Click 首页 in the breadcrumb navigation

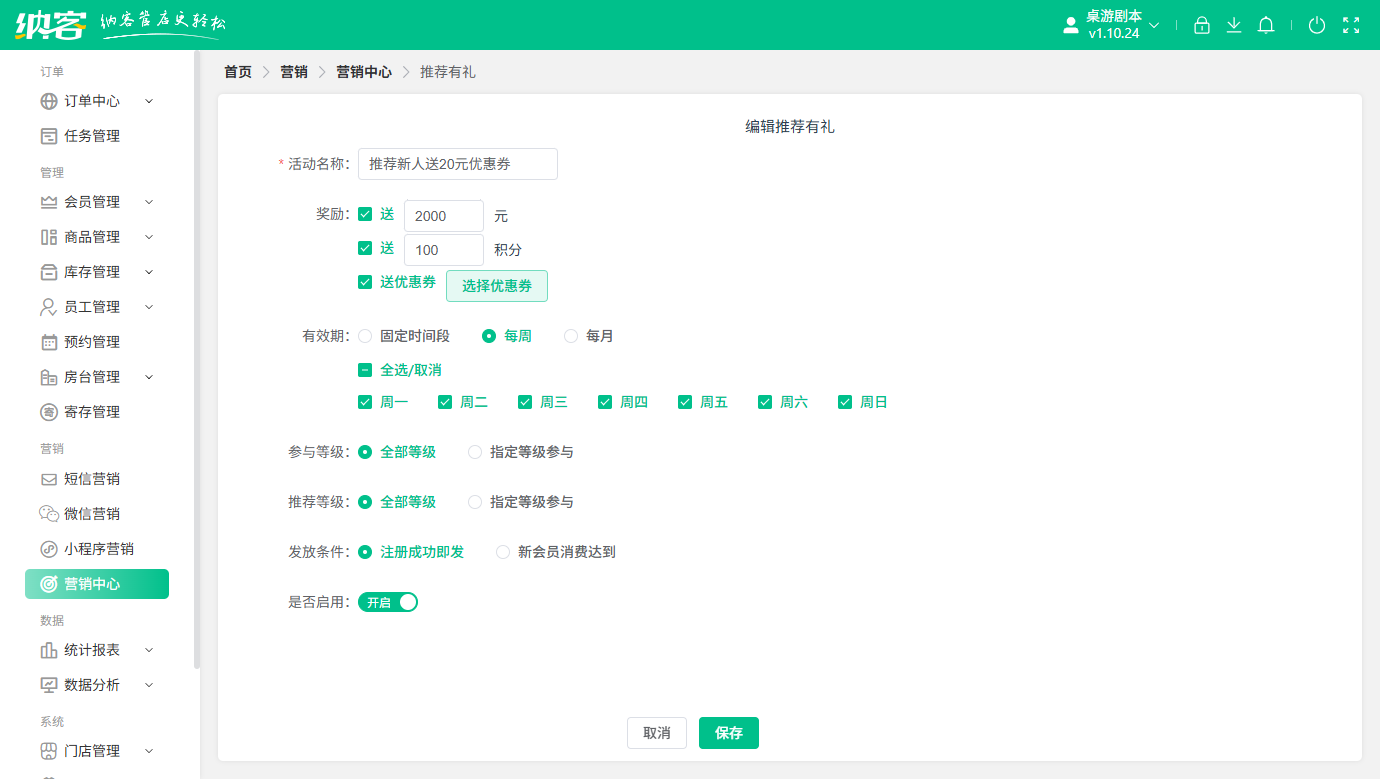coord(237,71)
